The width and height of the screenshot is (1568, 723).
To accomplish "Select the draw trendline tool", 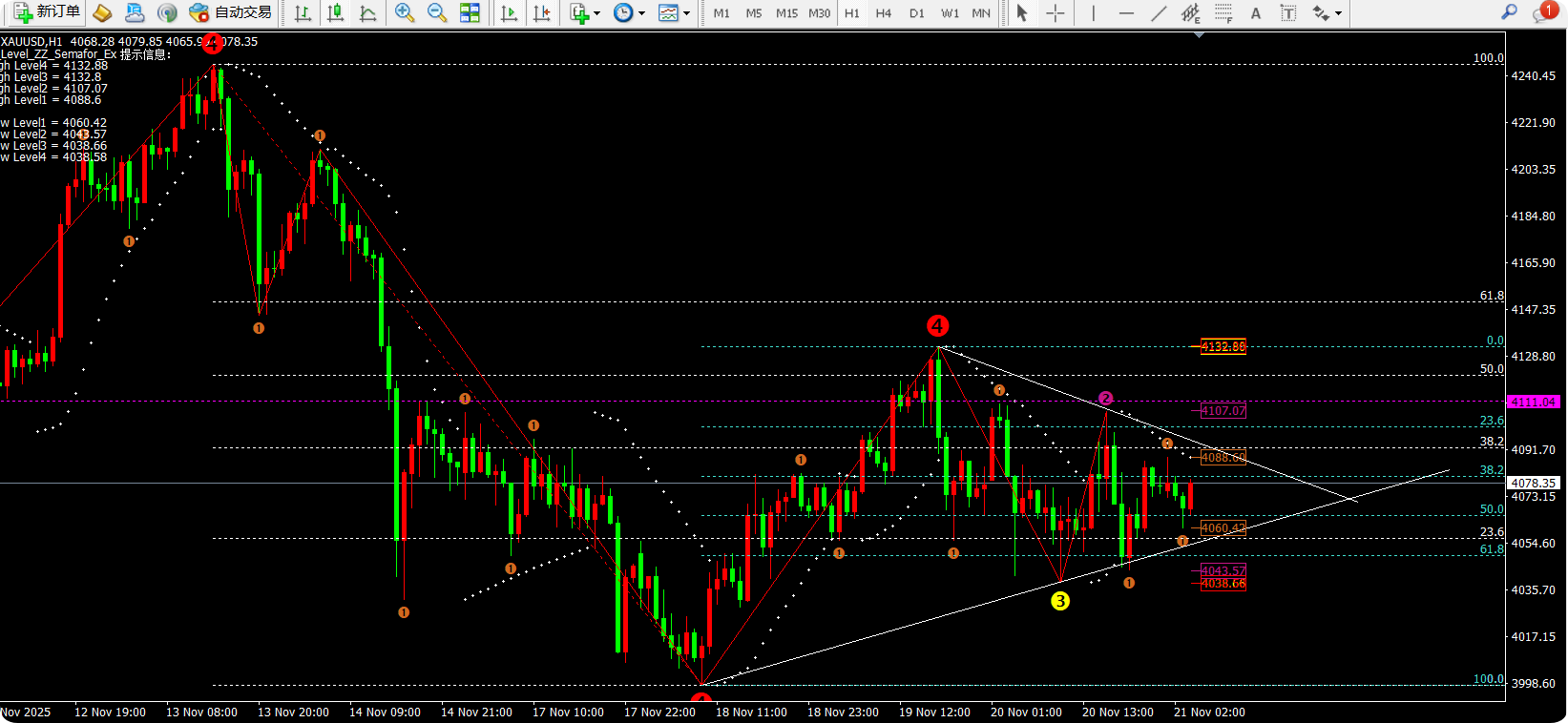I will [1159, 12].
